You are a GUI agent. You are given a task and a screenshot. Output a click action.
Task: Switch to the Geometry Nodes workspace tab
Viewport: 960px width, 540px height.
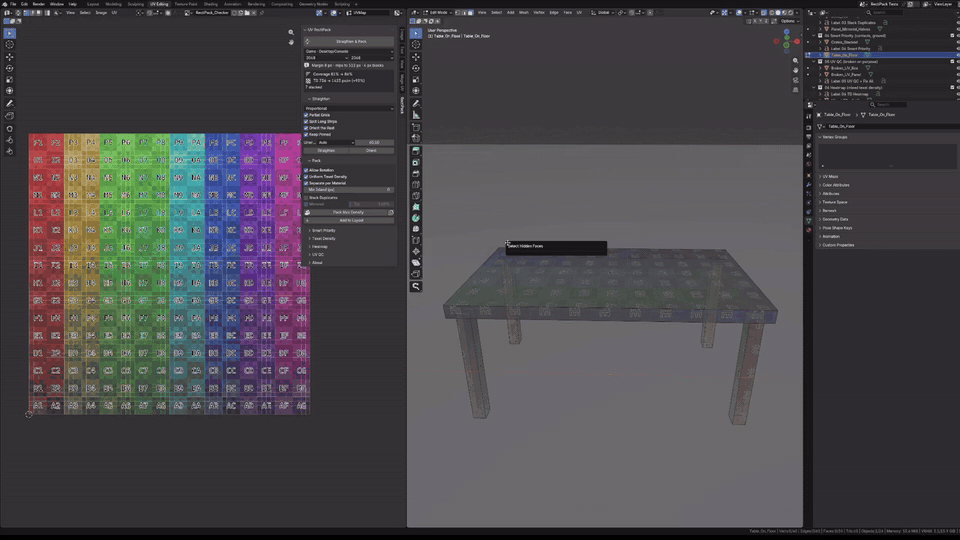point(313,4)
